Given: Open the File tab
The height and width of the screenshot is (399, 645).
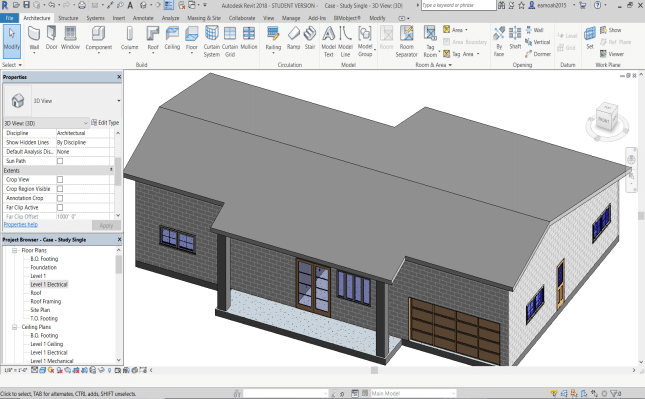Looking at the screenshot, I should [x=9, y=18].
